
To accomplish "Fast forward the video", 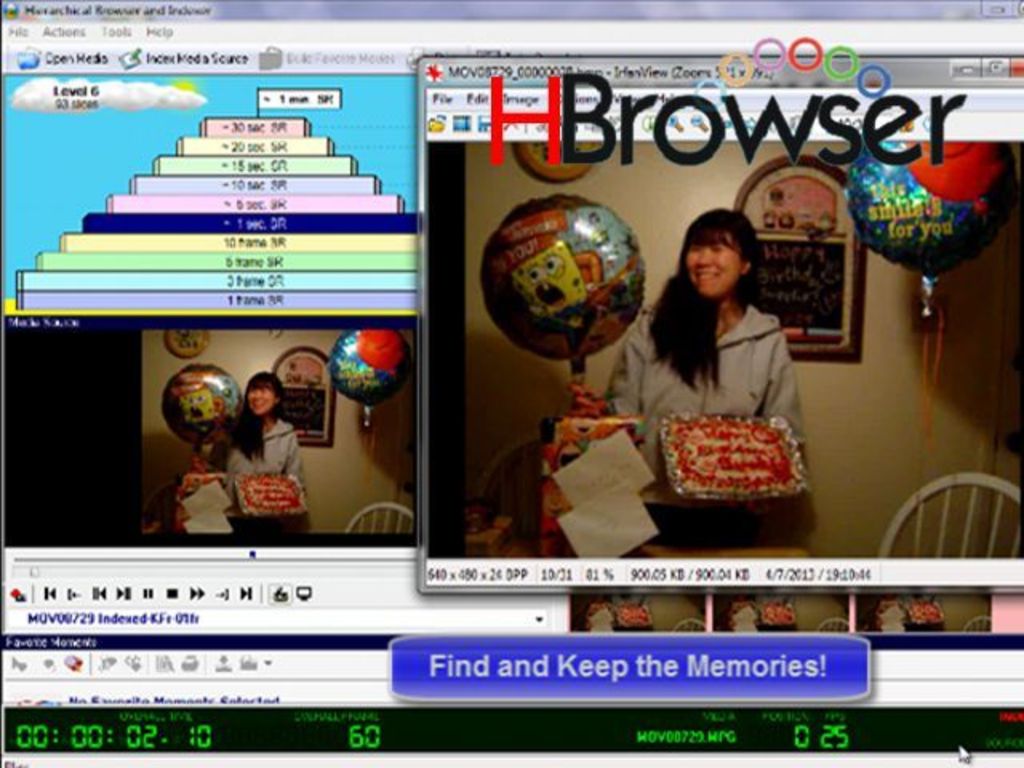I will [197, 594].
